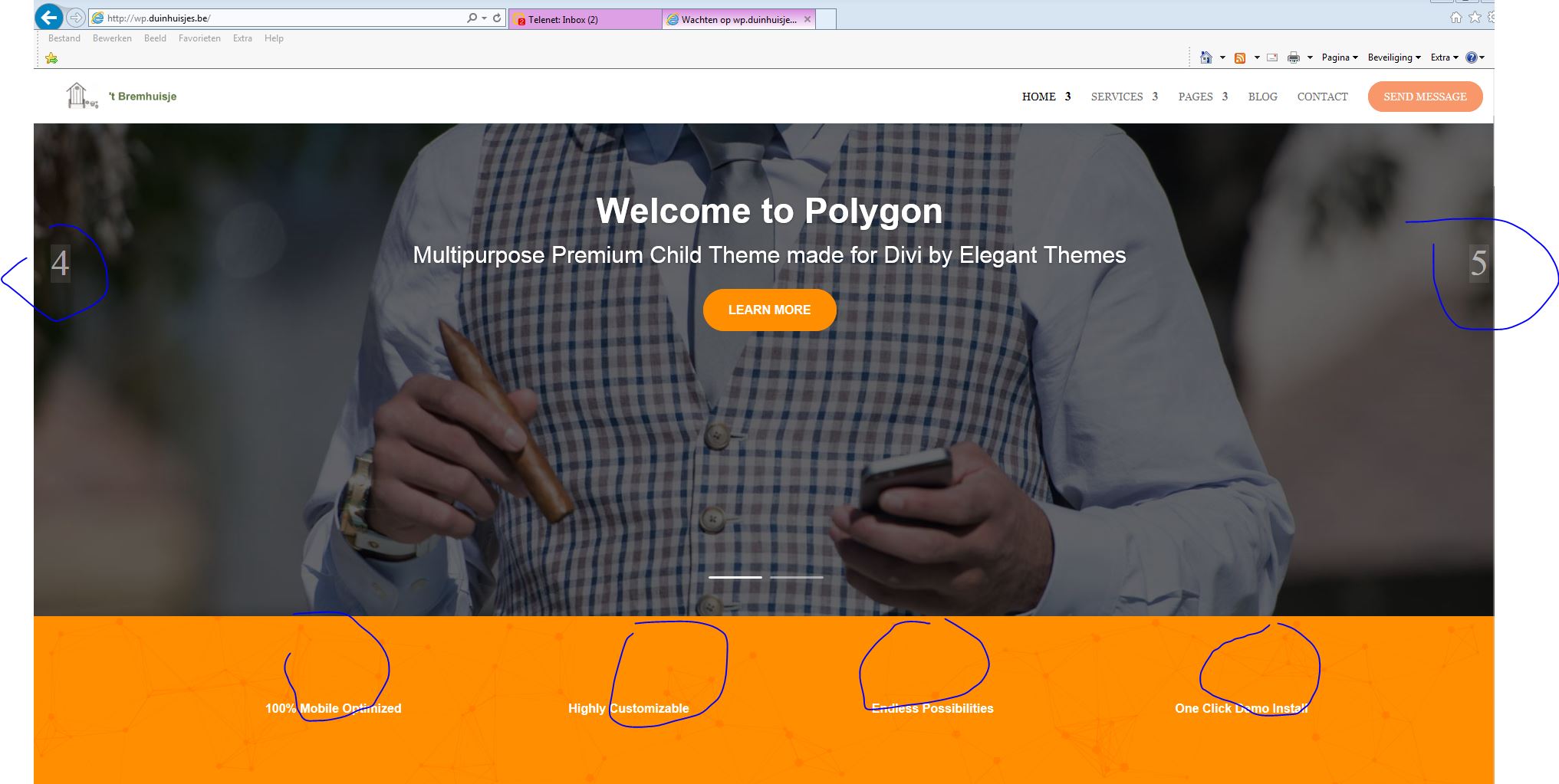Go to the BLOG page link
The width and height of the screenshot is (1559, 784).
tap(1262, 97)
